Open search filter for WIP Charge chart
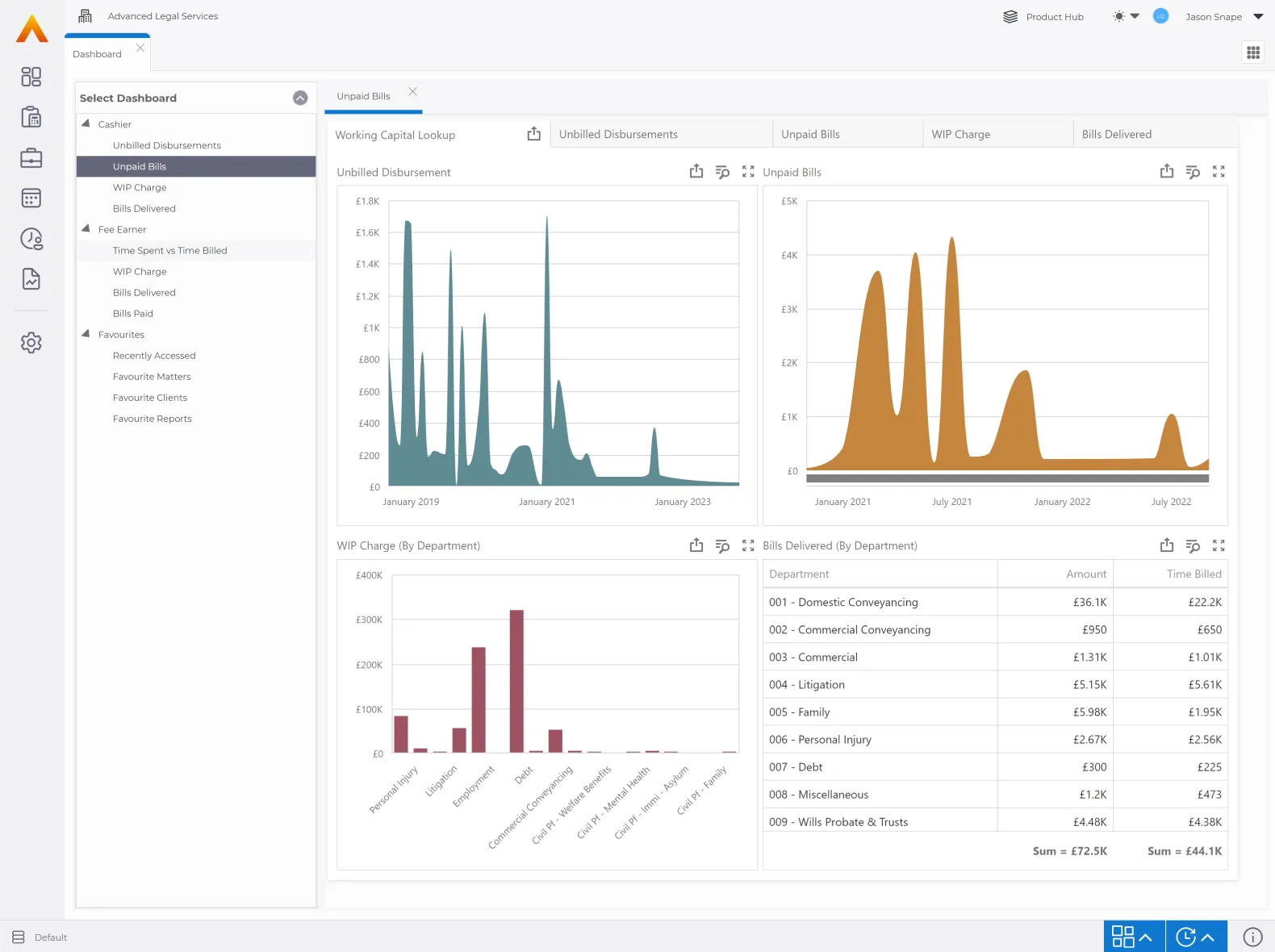1275x952 pixels. click(x=722, y=546)
